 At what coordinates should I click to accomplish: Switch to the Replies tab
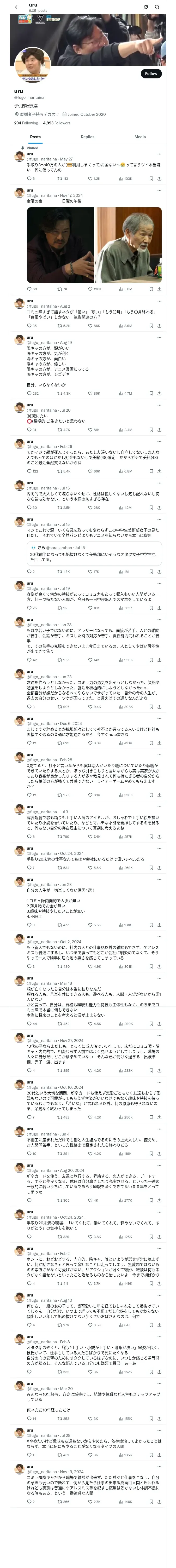coord(87,137)
